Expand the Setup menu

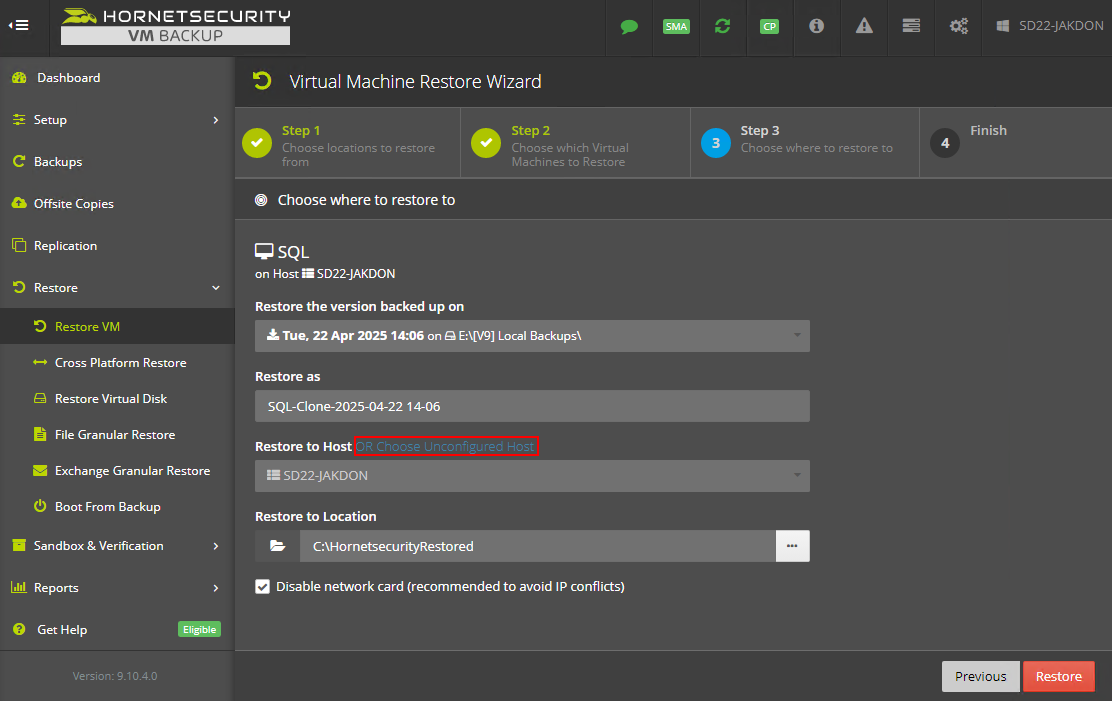[x=117, y=120]
